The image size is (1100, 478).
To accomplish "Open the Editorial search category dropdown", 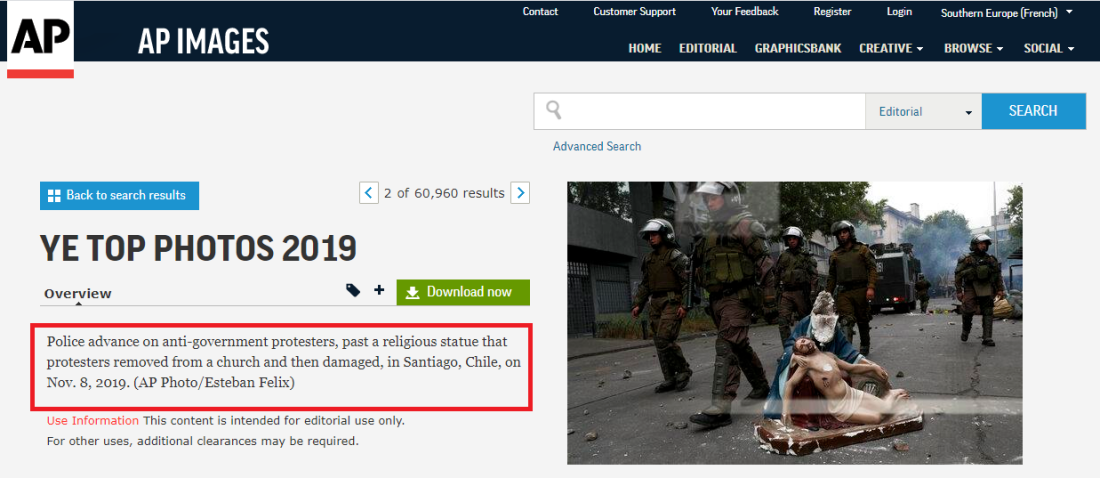I will click(x=923, y=111).
